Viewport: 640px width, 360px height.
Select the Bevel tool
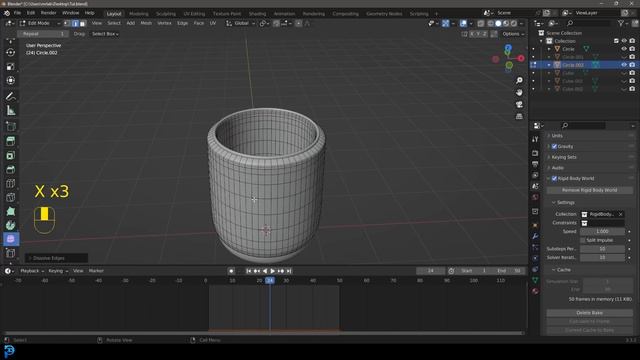[x=11, y=169]
